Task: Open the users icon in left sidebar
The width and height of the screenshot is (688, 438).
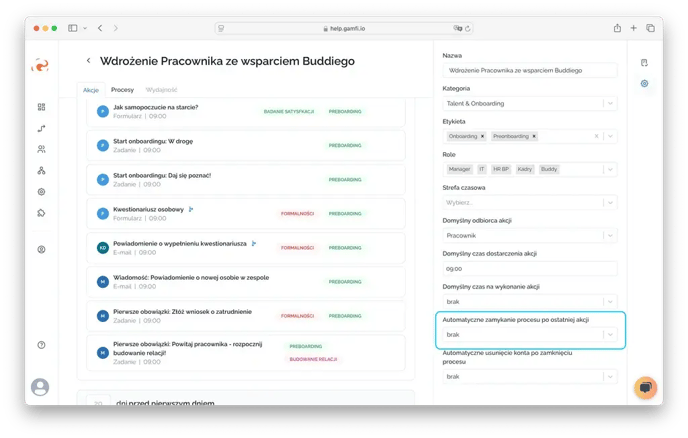Action: 41,149
